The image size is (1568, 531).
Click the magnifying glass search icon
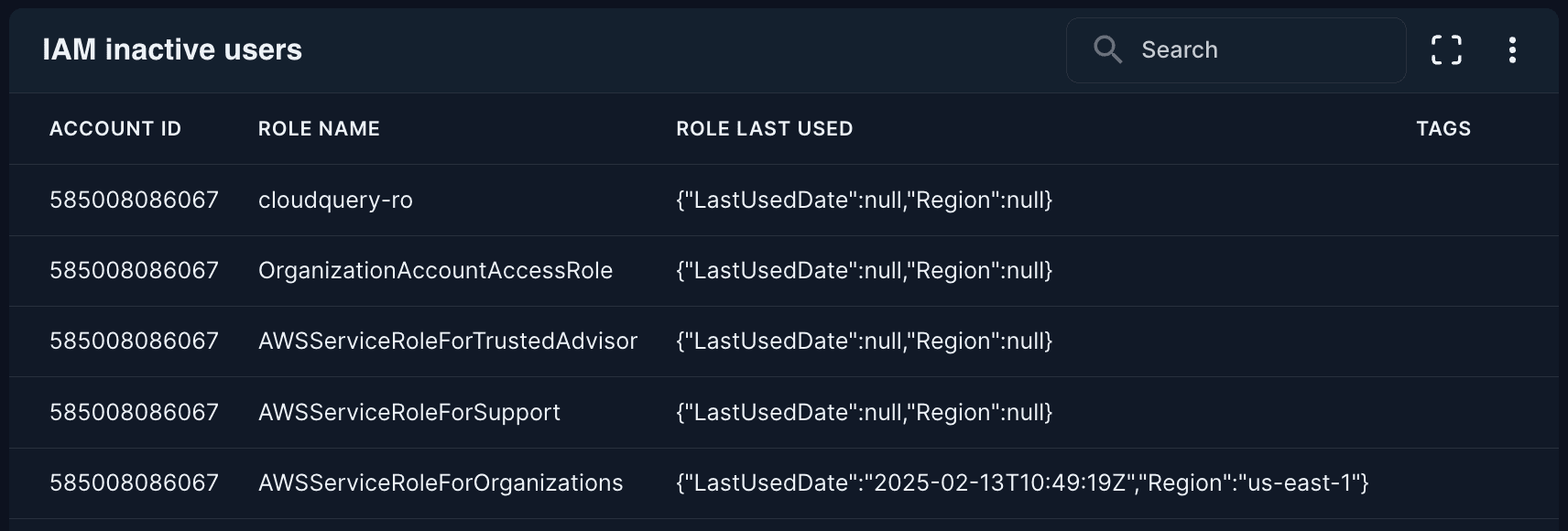click(1107, 49)
